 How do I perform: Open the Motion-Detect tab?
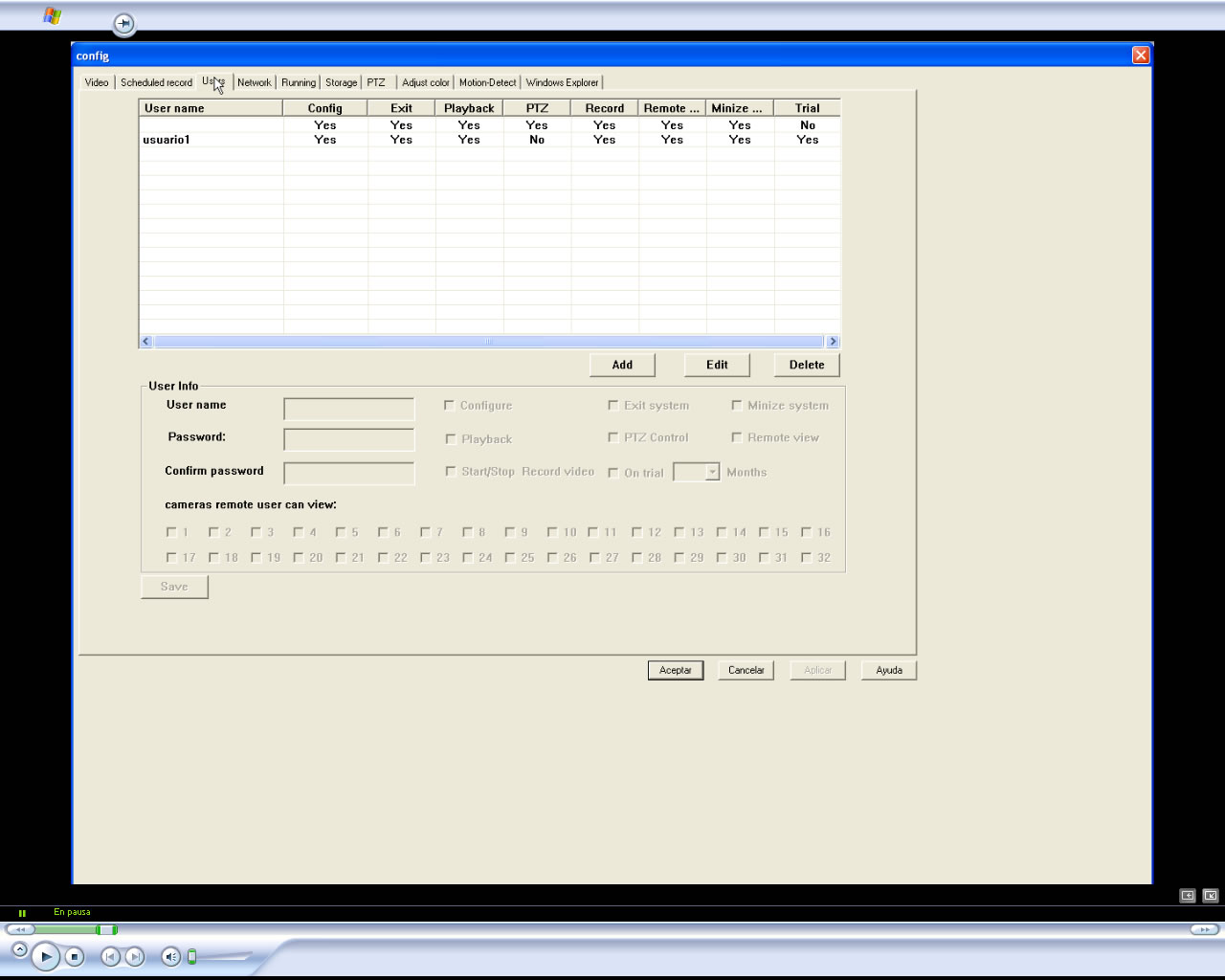pos(487,82)
